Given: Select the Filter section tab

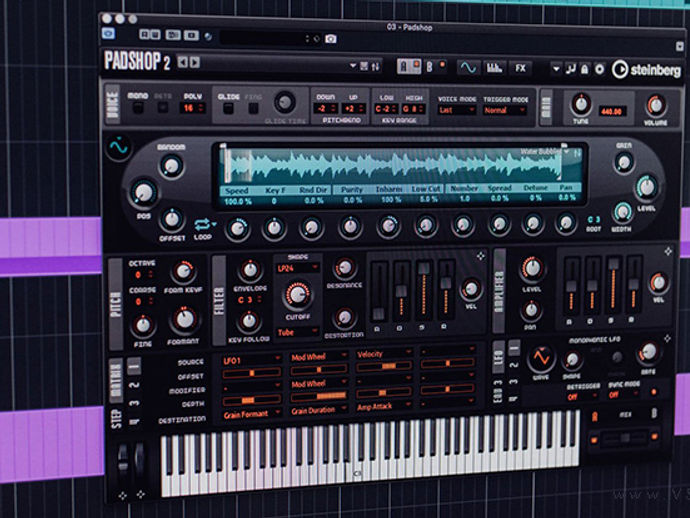Looking at the screenshot, I should (219, 301).
